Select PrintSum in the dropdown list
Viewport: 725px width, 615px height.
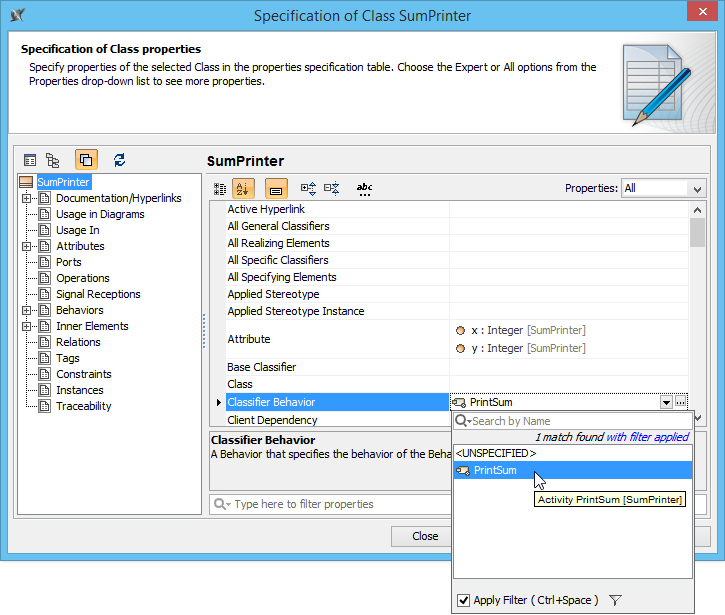(x=495, y=470)
